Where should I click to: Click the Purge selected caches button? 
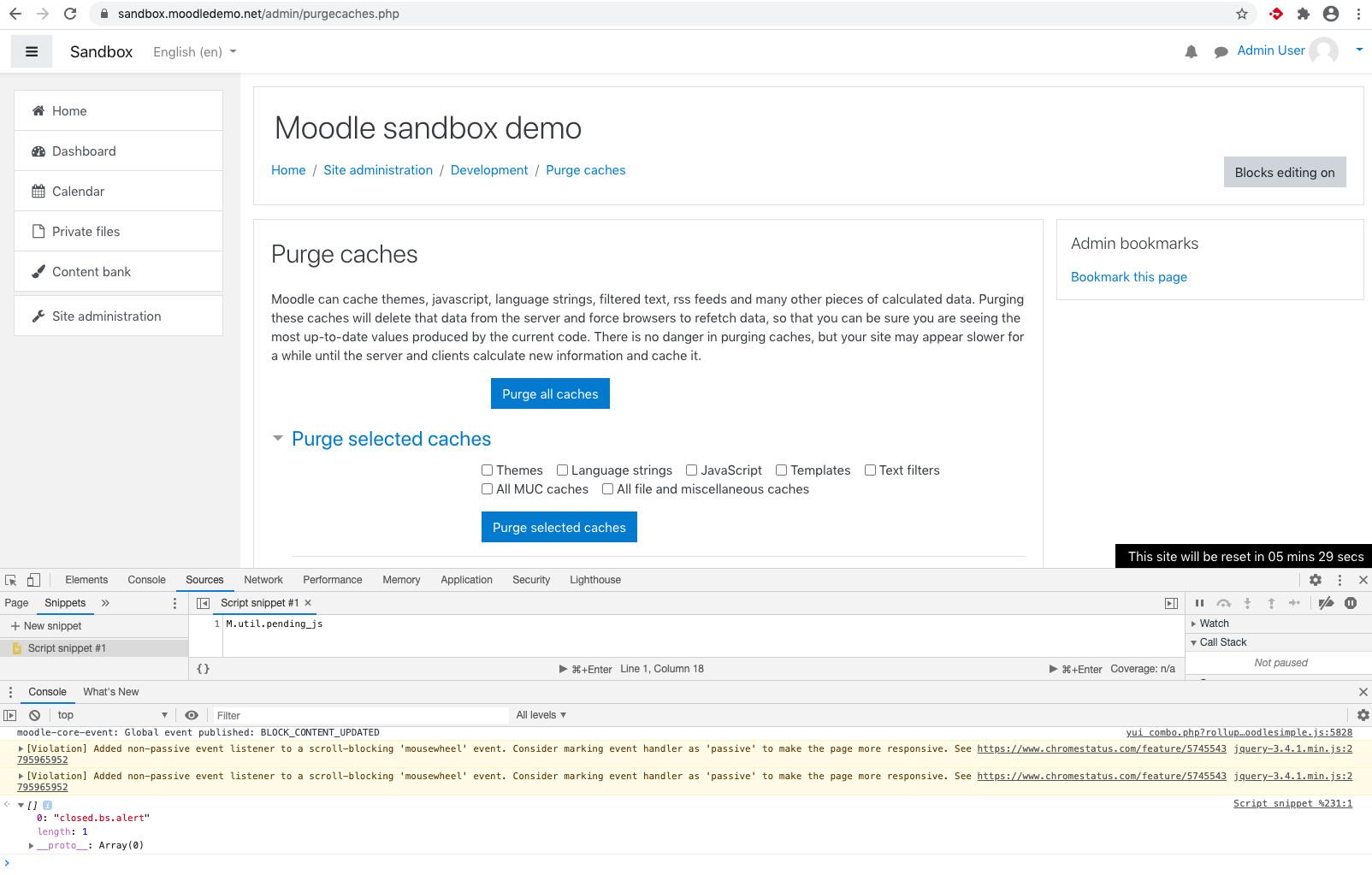click(559, 527)
